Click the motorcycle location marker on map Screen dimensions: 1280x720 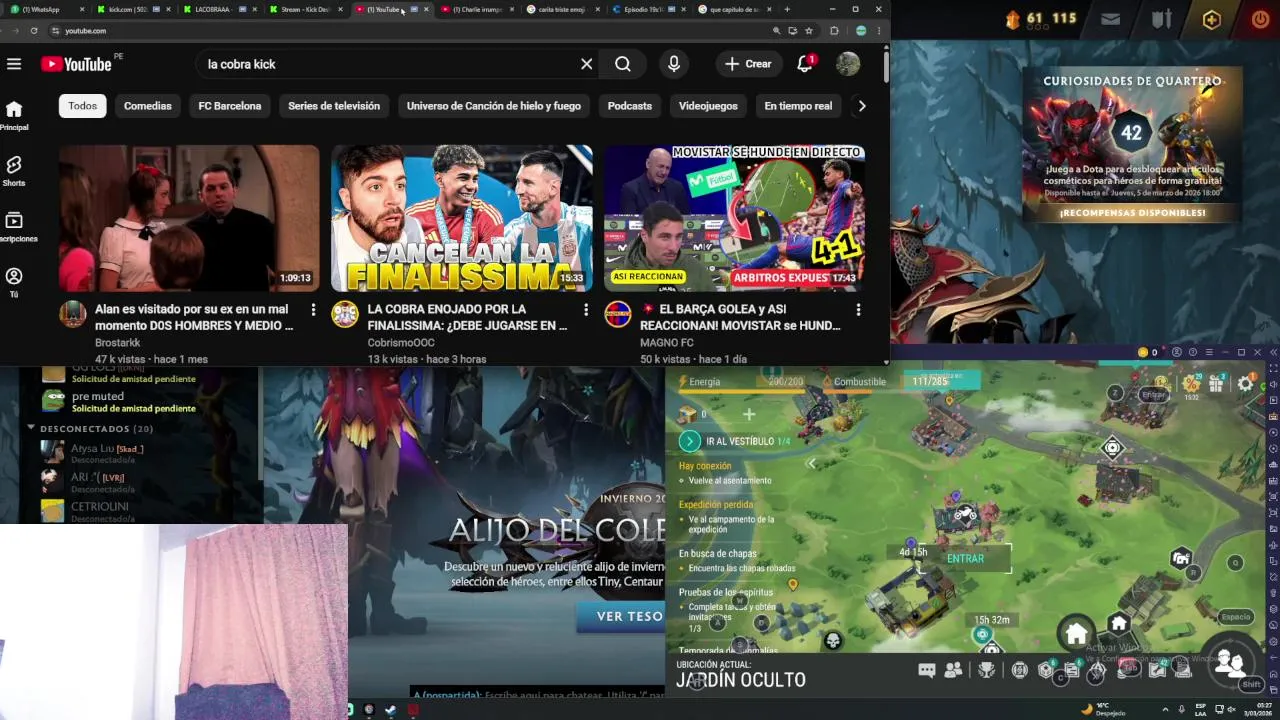tap(964, 515)
